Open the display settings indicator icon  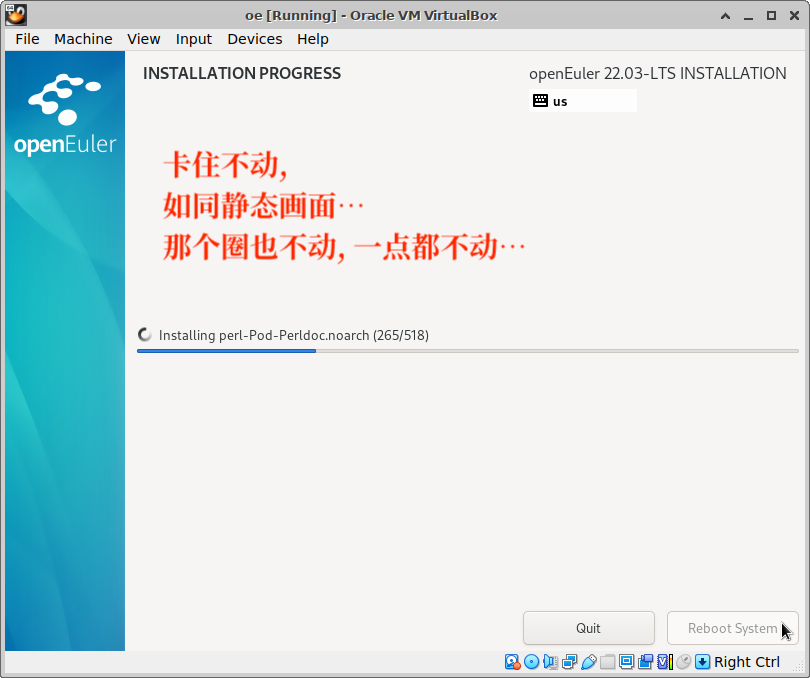tap(627, 662)
